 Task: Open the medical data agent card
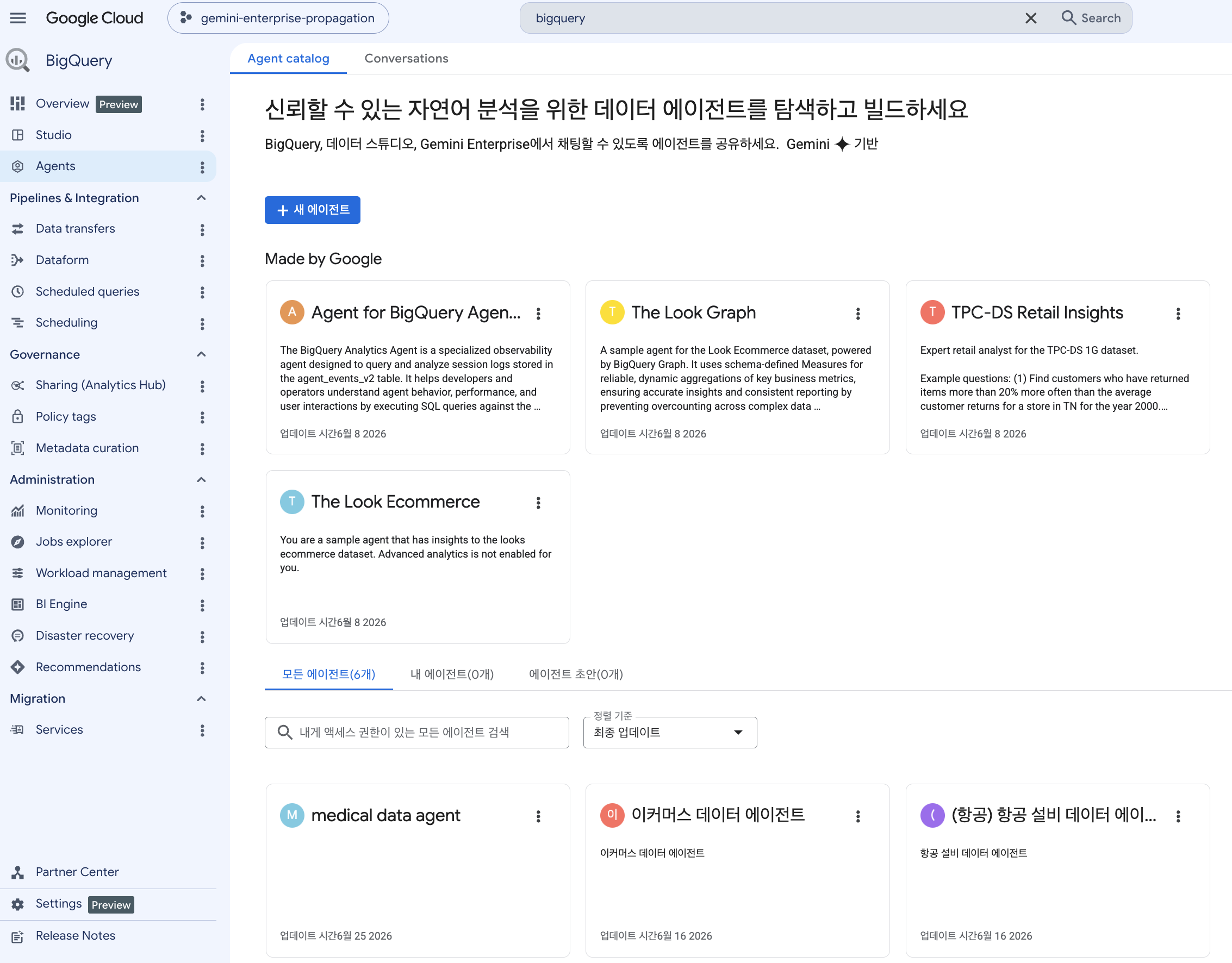418,870
